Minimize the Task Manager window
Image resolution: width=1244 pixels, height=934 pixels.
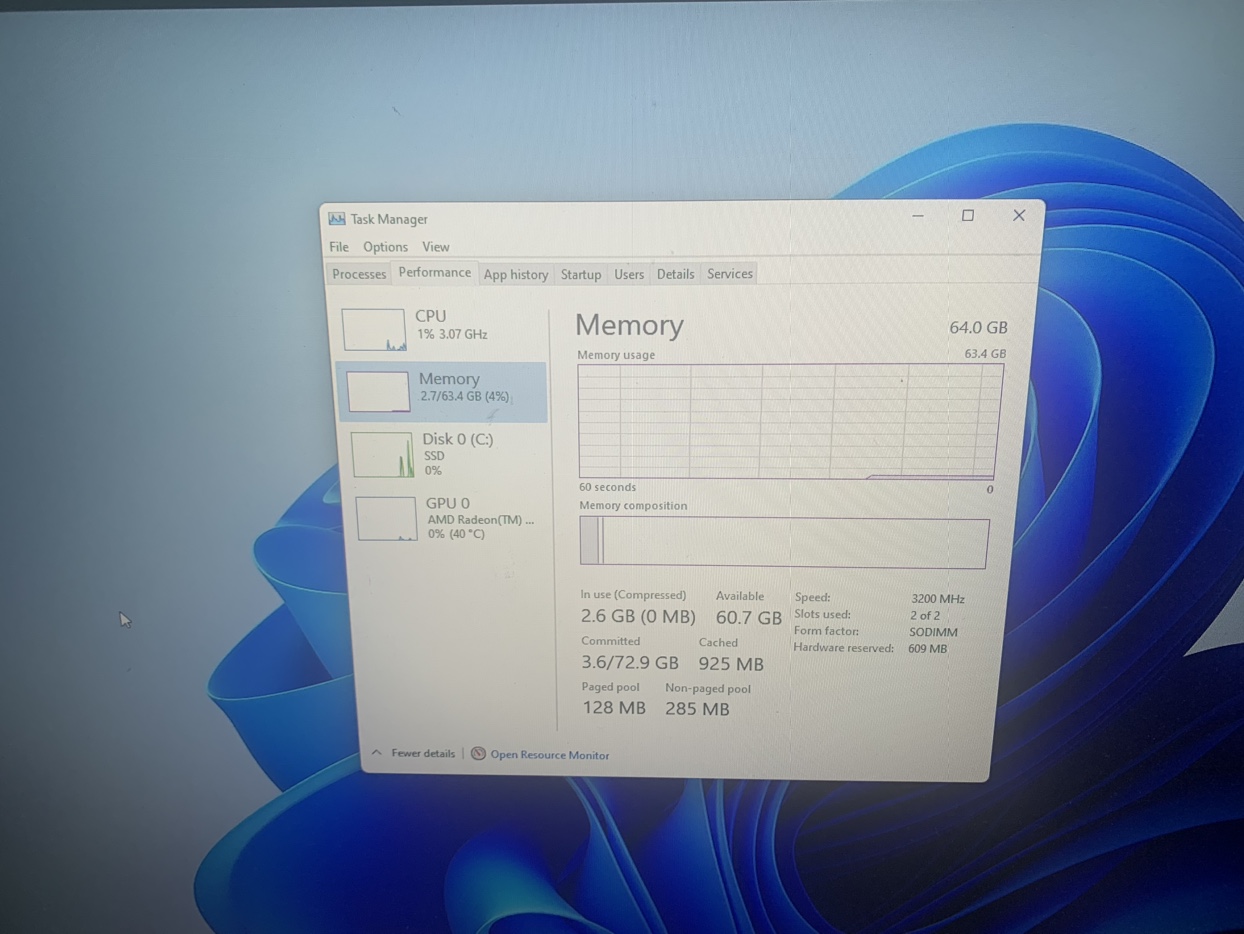pos(918,216)
